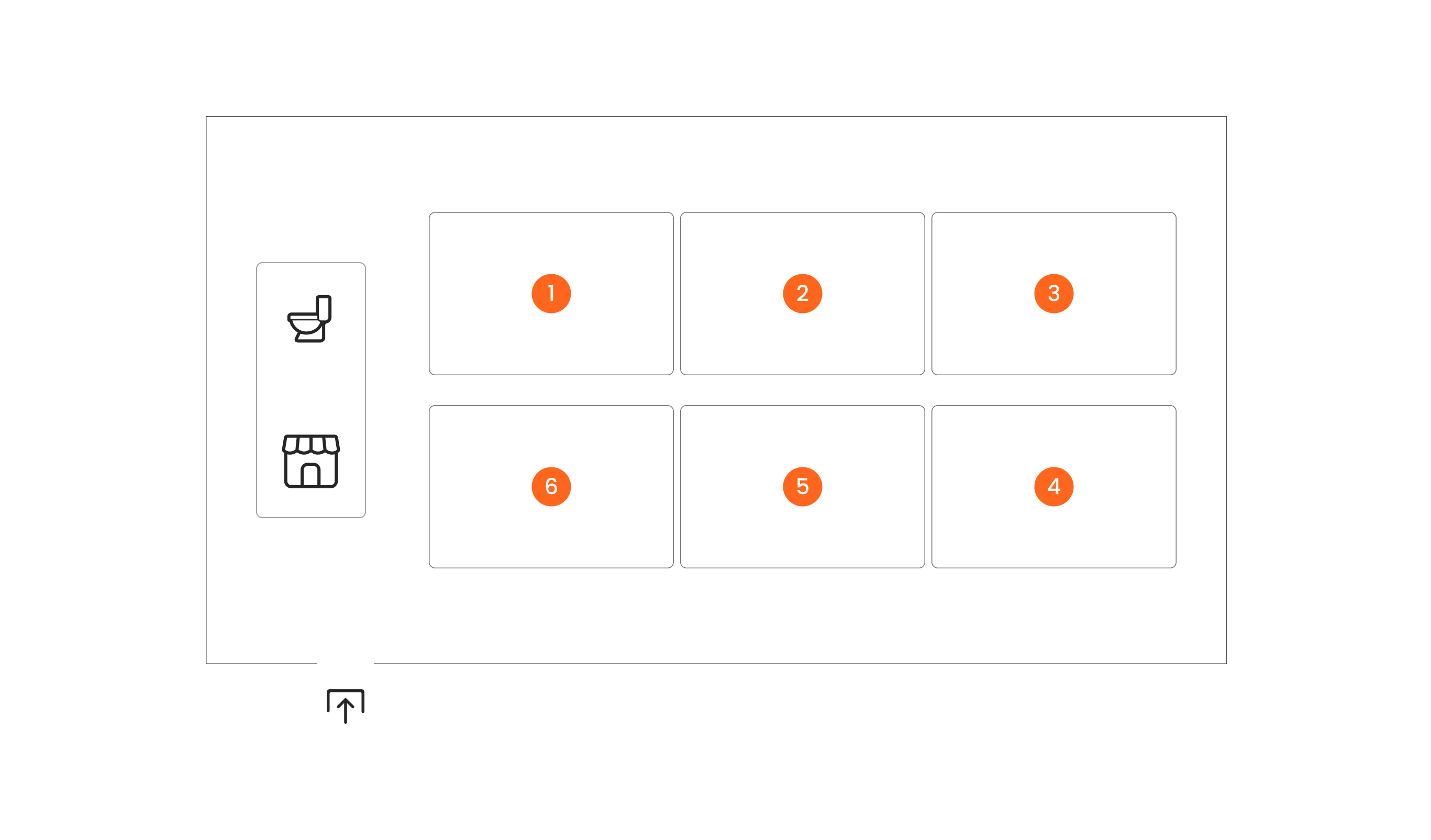Select the booth room holding marker 2
Screen dimensions: 1431x840
tap(802, 294)
